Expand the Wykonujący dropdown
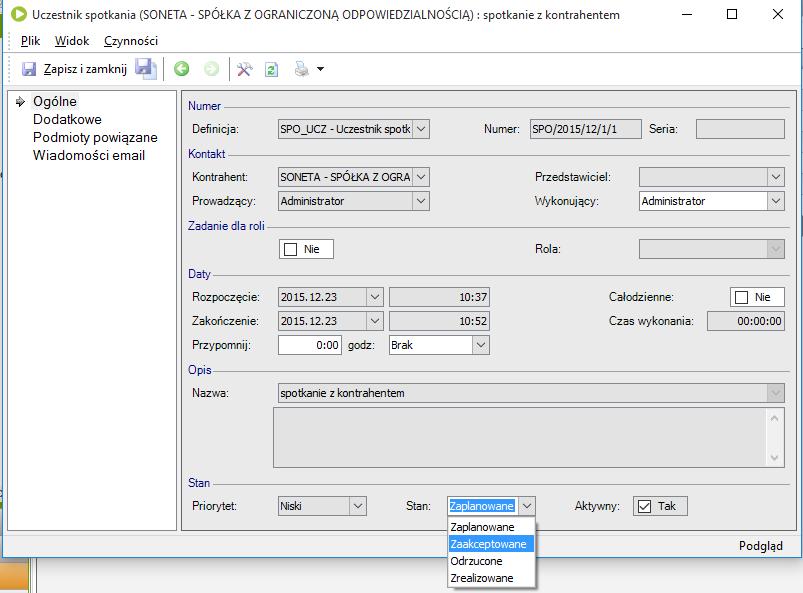This screenshot has height=593, width=803. click(776, 201)
